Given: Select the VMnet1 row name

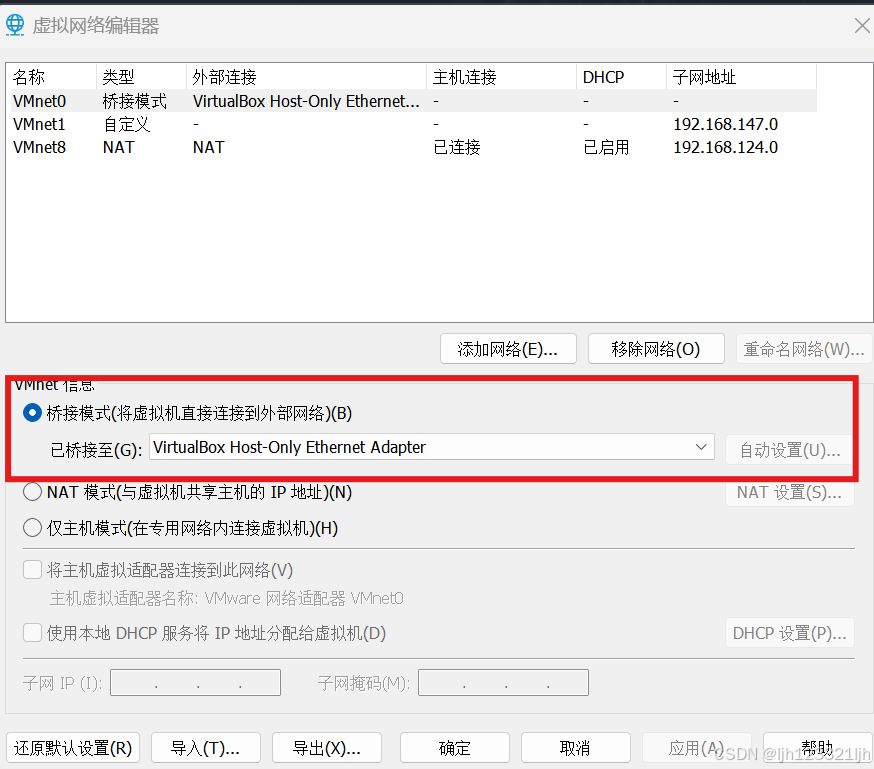Looking at the screenshot, I should [x=39, y=124].
